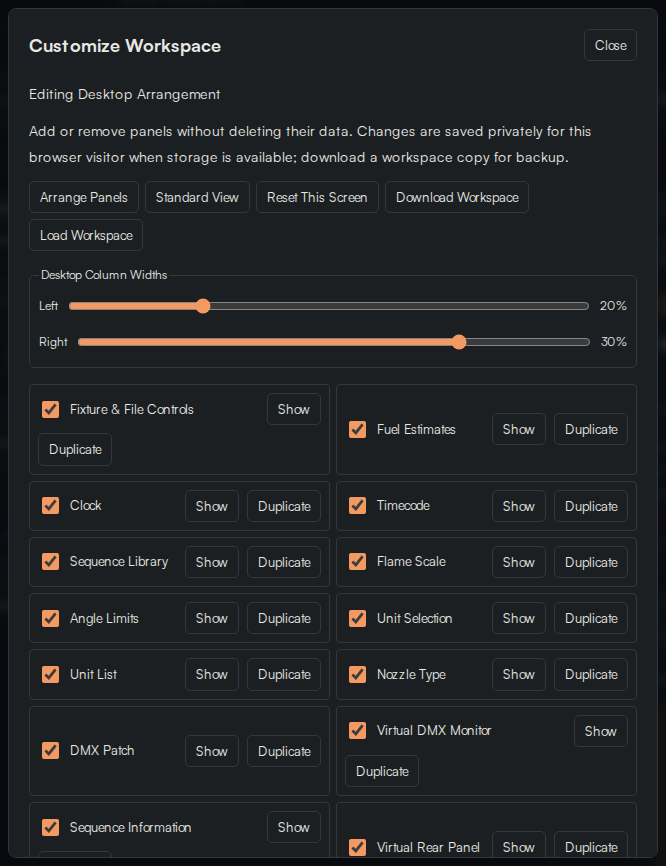Open the Load Workspace option

[86, 235]
